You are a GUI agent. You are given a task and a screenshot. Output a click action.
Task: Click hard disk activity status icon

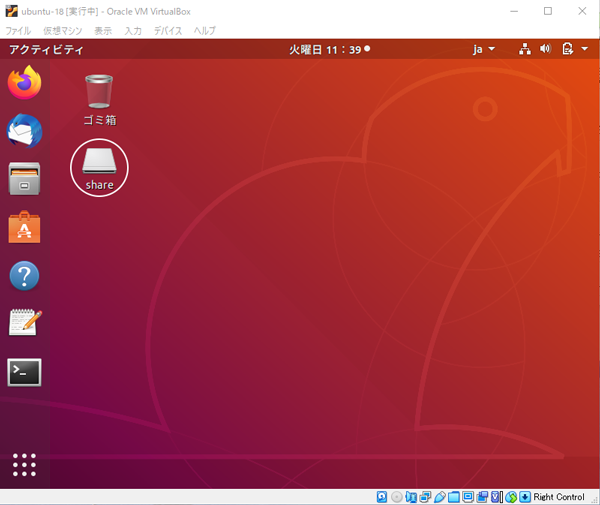click(382, 497)
